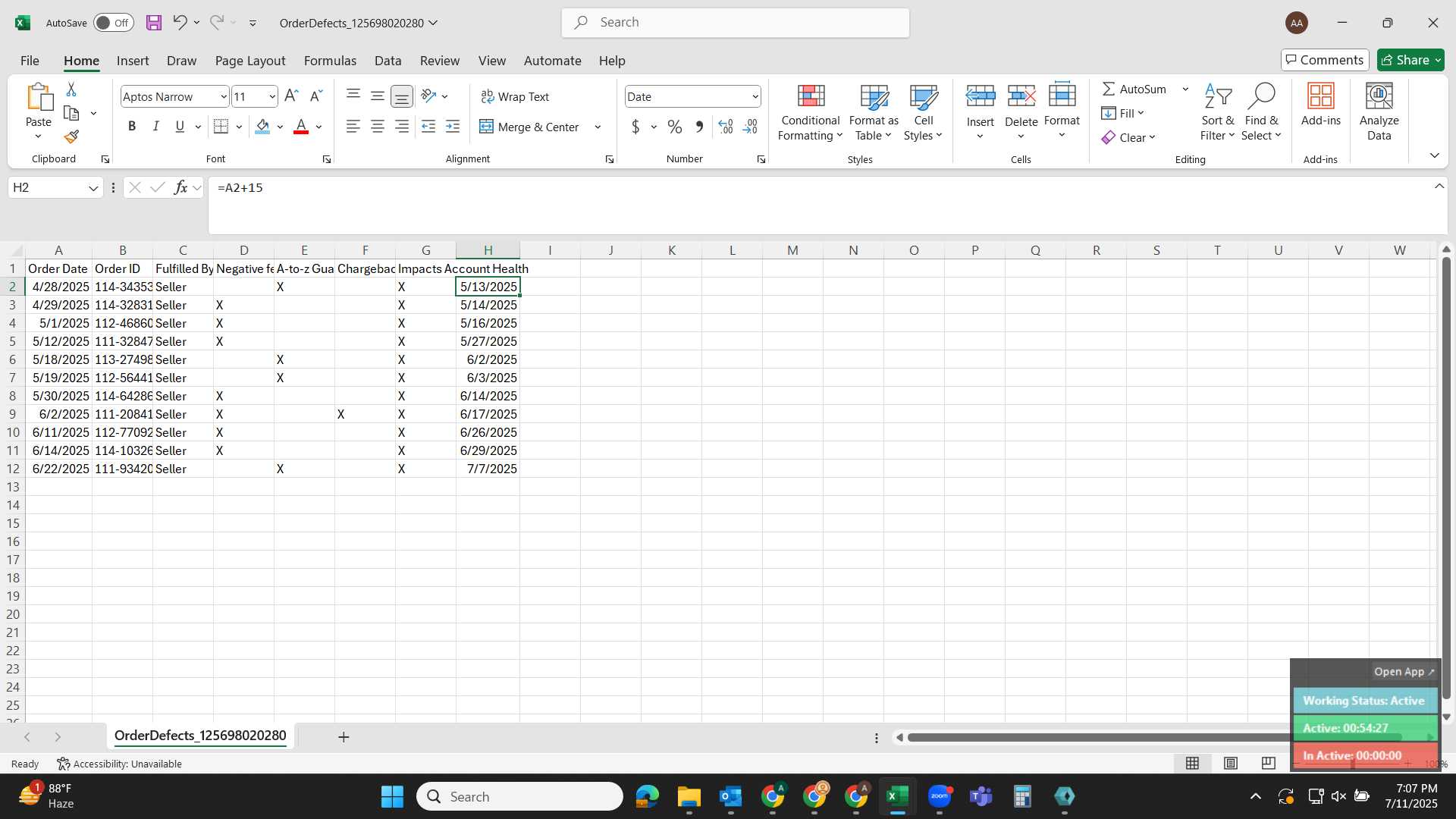This screenshot has height=819, width=1456.
Task: Add a new sheet with plus icon
Action: coord(344,737)
